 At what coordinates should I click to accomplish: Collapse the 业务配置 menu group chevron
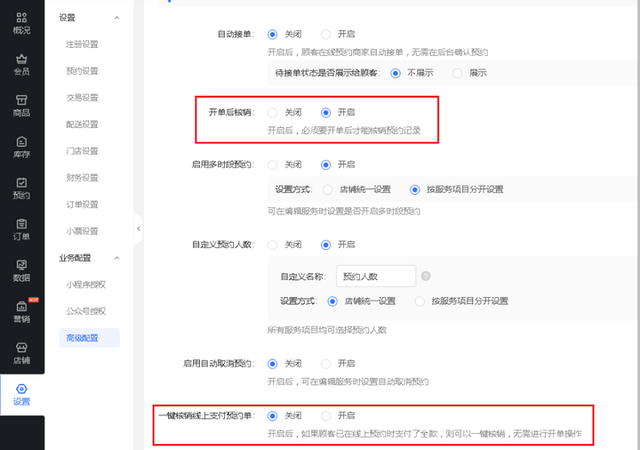(x=117, y=258)
